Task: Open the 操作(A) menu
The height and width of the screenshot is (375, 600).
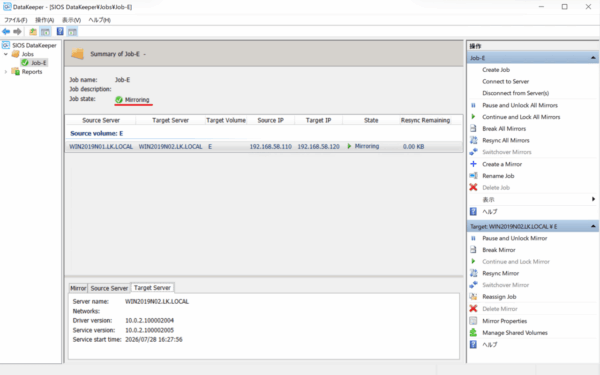Action: pos(45,20)
